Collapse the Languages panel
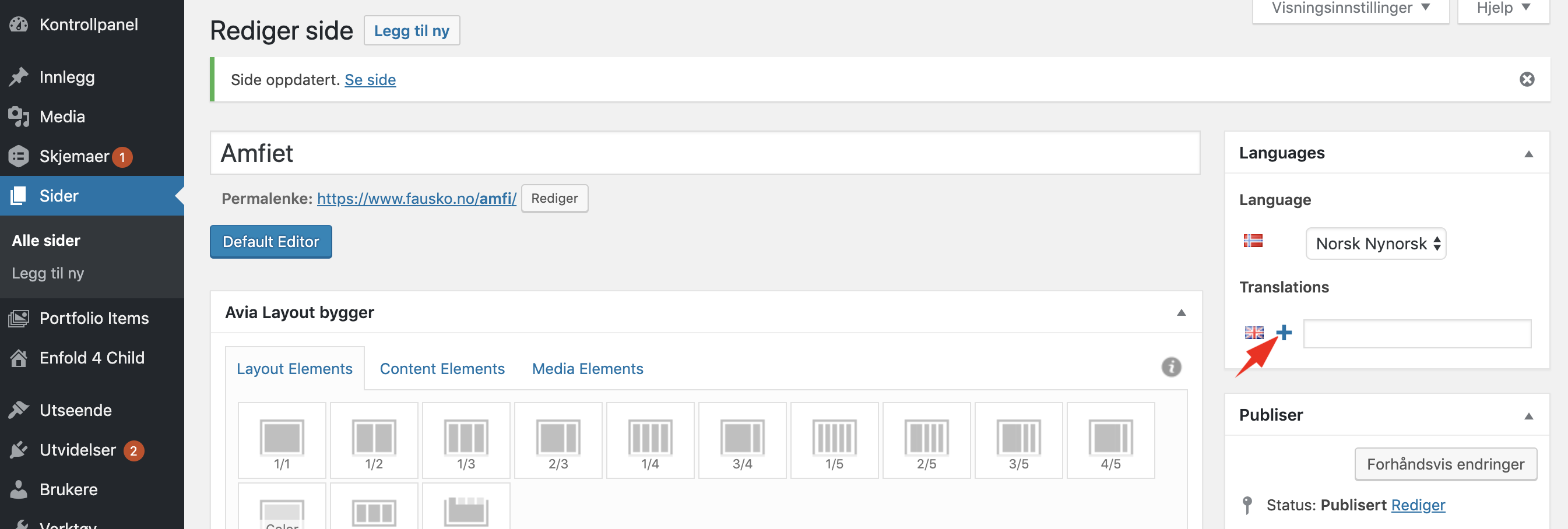Image resolution: width=1568 pixels, height=529 pixels. pyautogui.click(x=1528, y=154)
